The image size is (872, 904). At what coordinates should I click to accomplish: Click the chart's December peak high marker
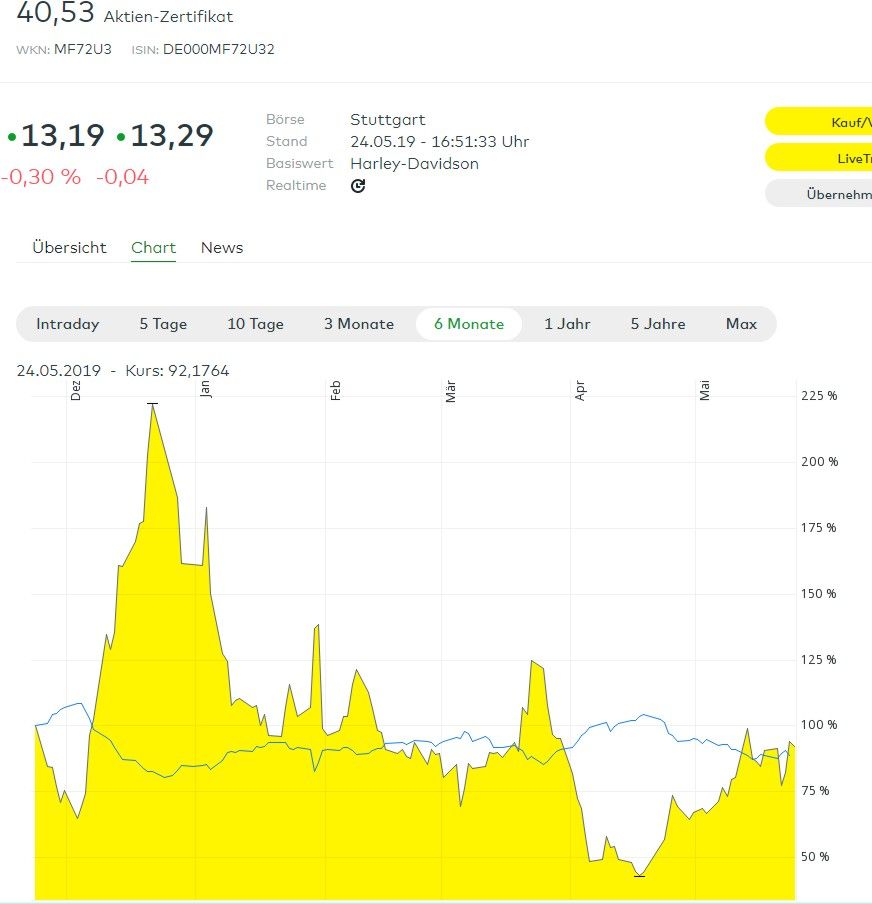pos(152,404)
